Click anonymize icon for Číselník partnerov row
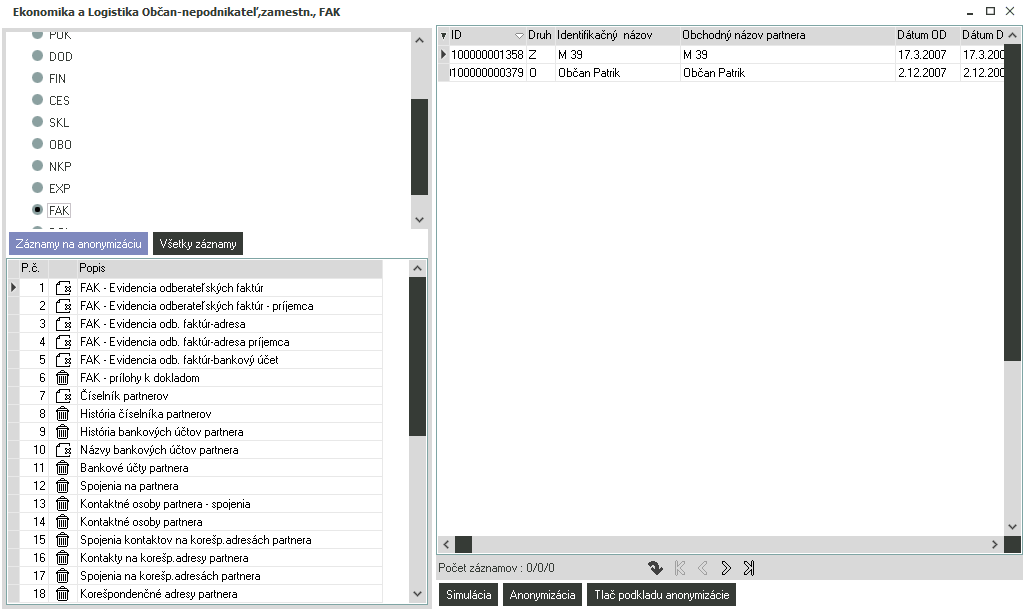The width and height of the screenshot is (1023, 609). (x=63, y=396)
